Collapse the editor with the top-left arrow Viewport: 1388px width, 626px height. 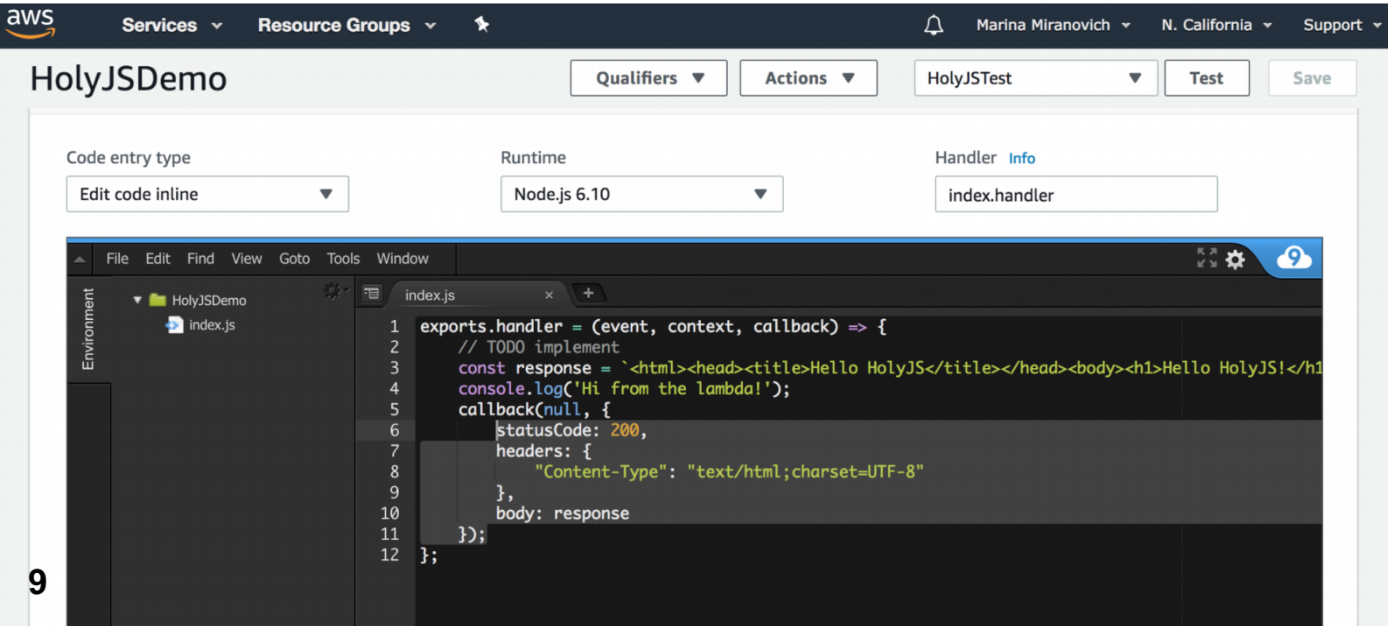click(x=79, y=258)
